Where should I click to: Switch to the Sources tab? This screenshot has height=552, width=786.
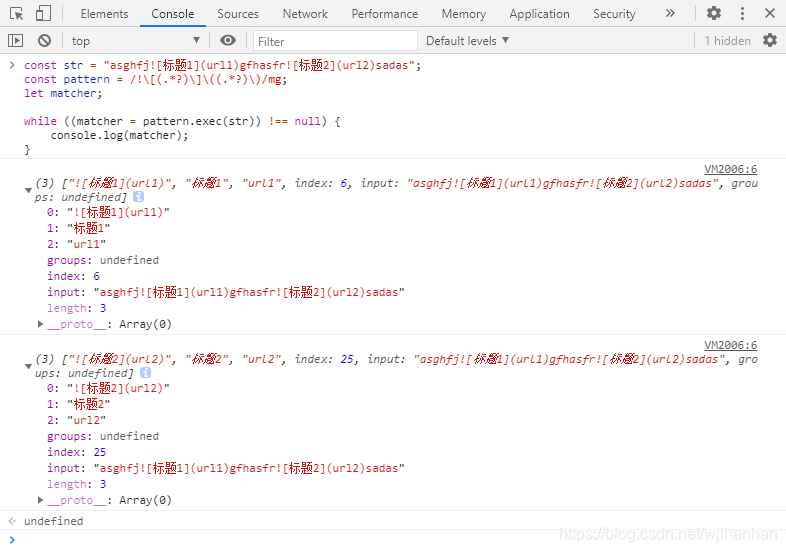[238, 14]
